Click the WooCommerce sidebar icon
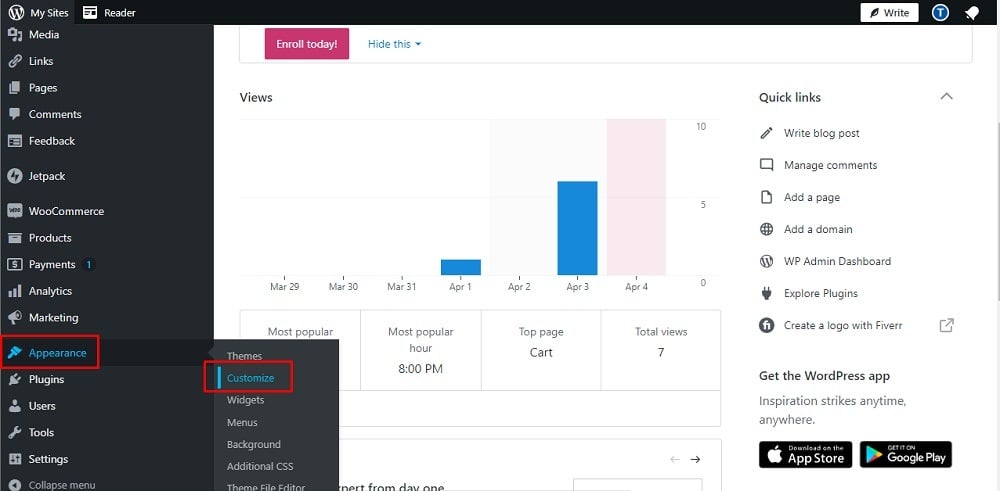Viewport: 1000px width, 491px height. [15, 211]
